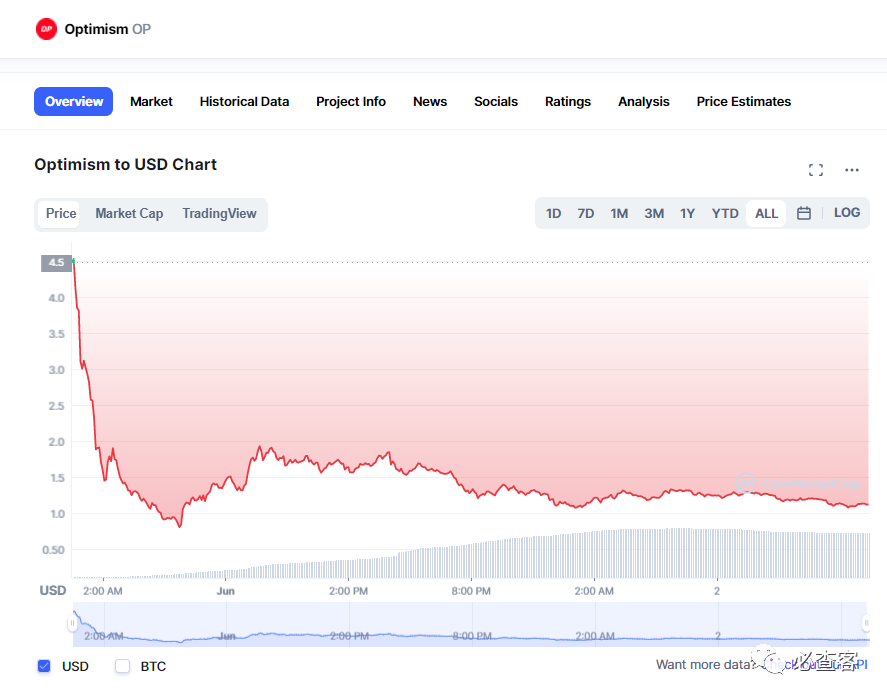Set chart range to YTD
Screen dimensions: 887x700
tap(725, 213)
